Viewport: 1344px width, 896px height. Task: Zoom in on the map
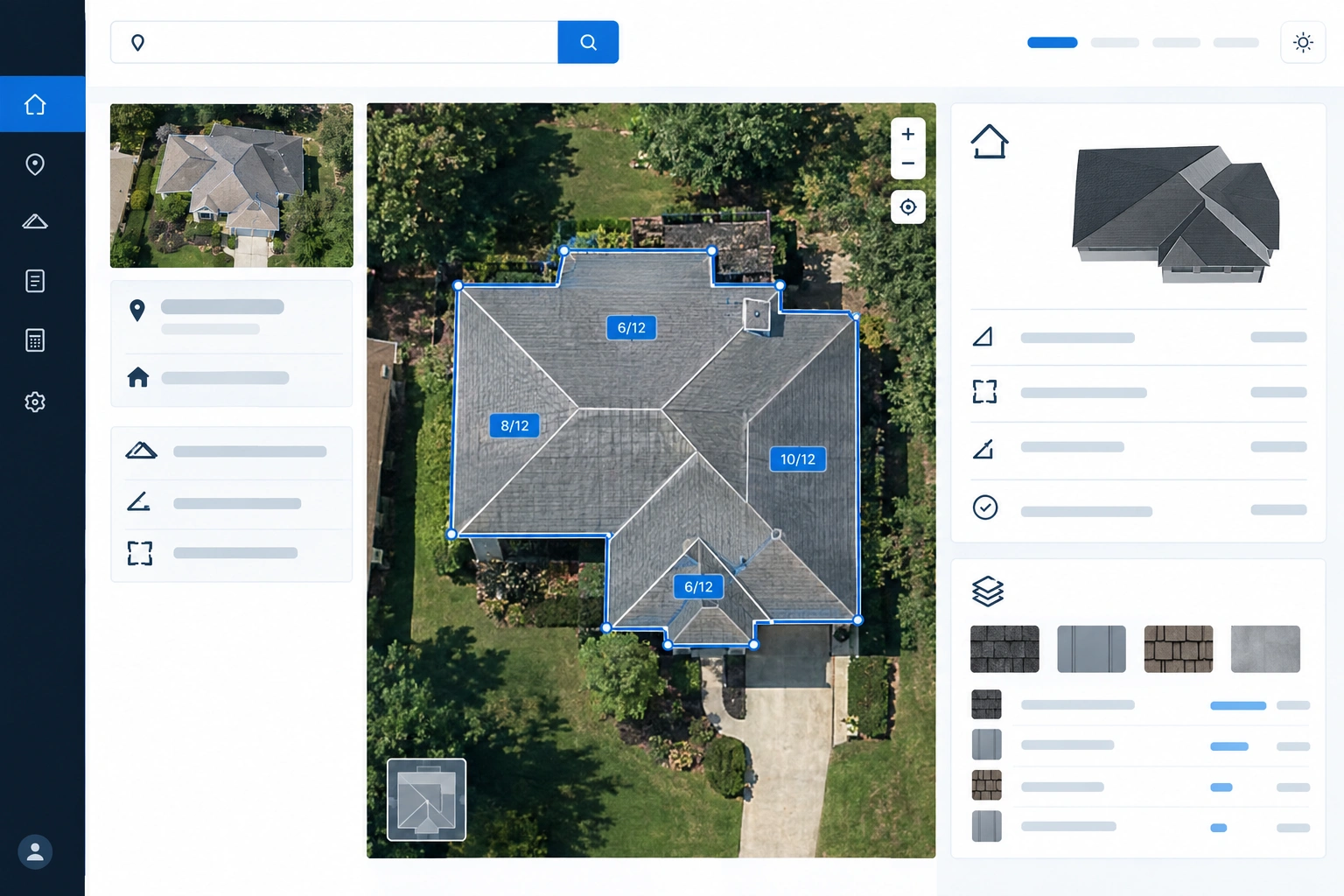[908, 134]
